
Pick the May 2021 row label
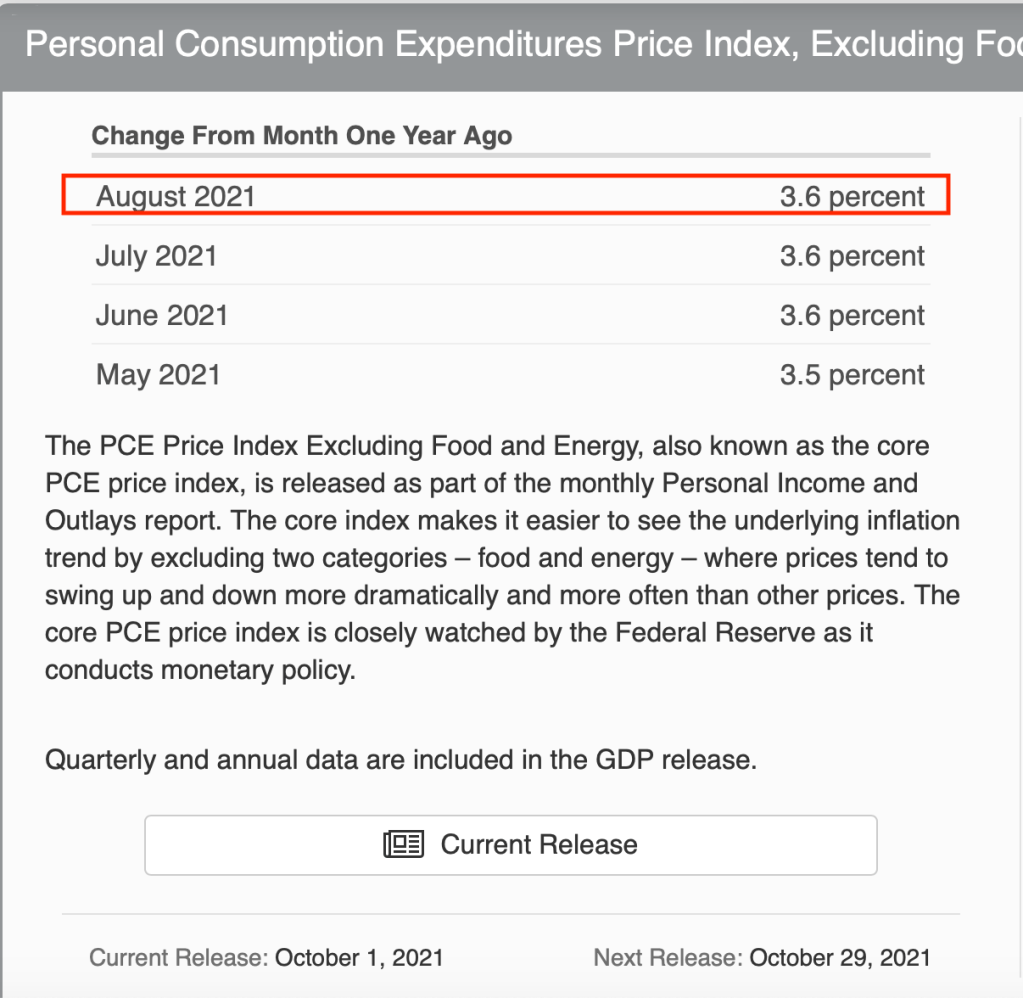tap(158, 375)
